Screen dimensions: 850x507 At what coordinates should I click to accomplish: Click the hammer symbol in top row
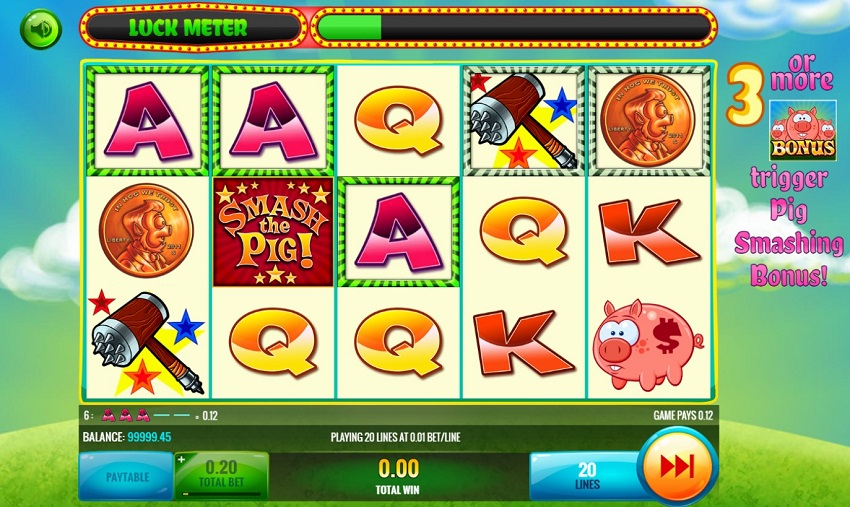point(524,120)
